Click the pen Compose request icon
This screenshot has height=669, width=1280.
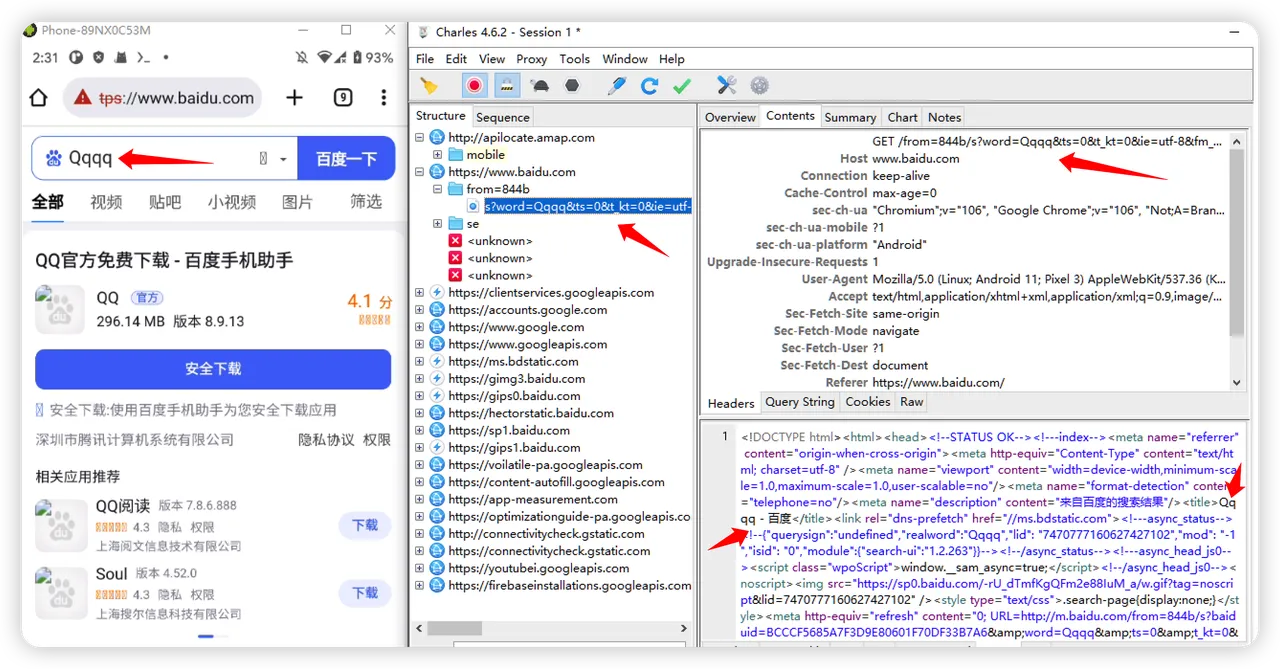click(x=617, y=86)
